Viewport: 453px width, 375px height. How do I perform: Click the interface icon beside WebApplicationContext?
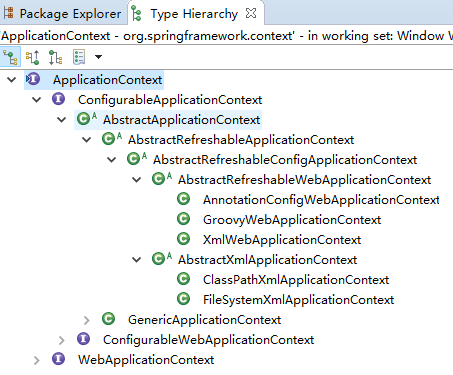click(59, 359)
